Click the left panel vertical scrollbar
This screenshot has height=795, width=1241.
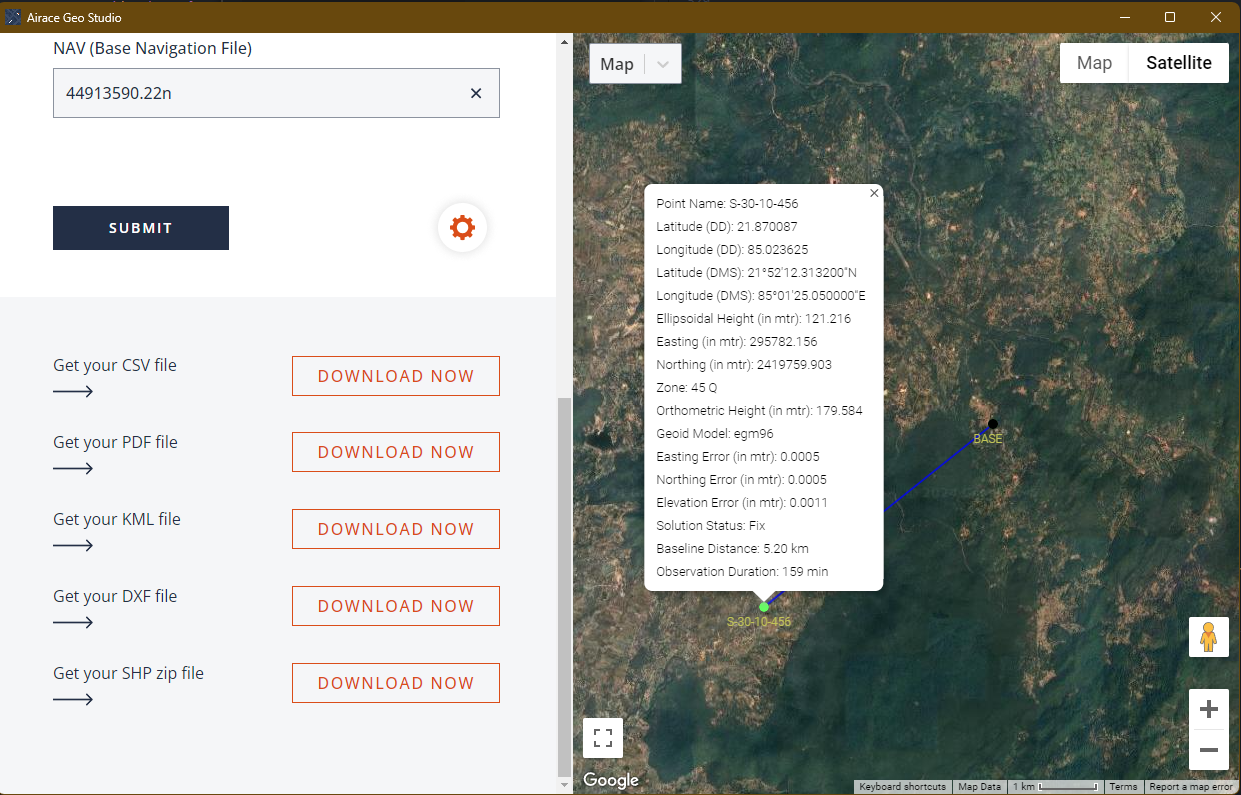point(564,580)
